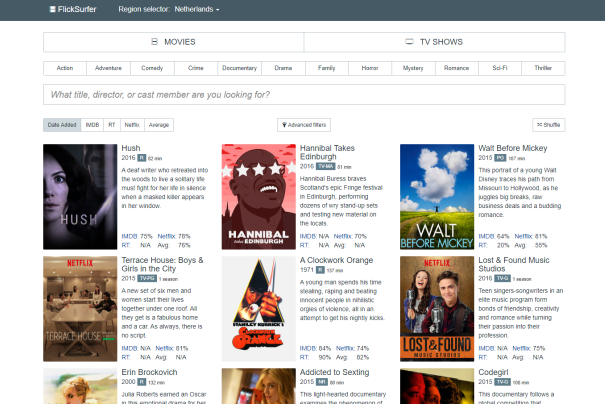Viewport: 605px width, 404px height.
Task: Open the IMDB link for A Clockwork Orange
Action: click(x=308, y=348)
